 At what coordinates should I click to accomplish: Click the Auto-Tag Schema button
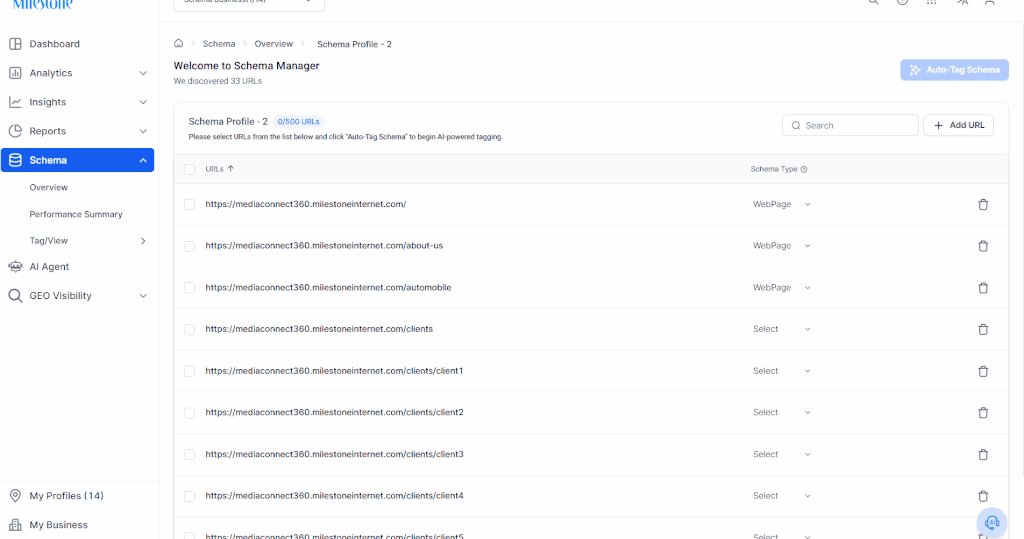pyautogui.click(x=954, y=70)
